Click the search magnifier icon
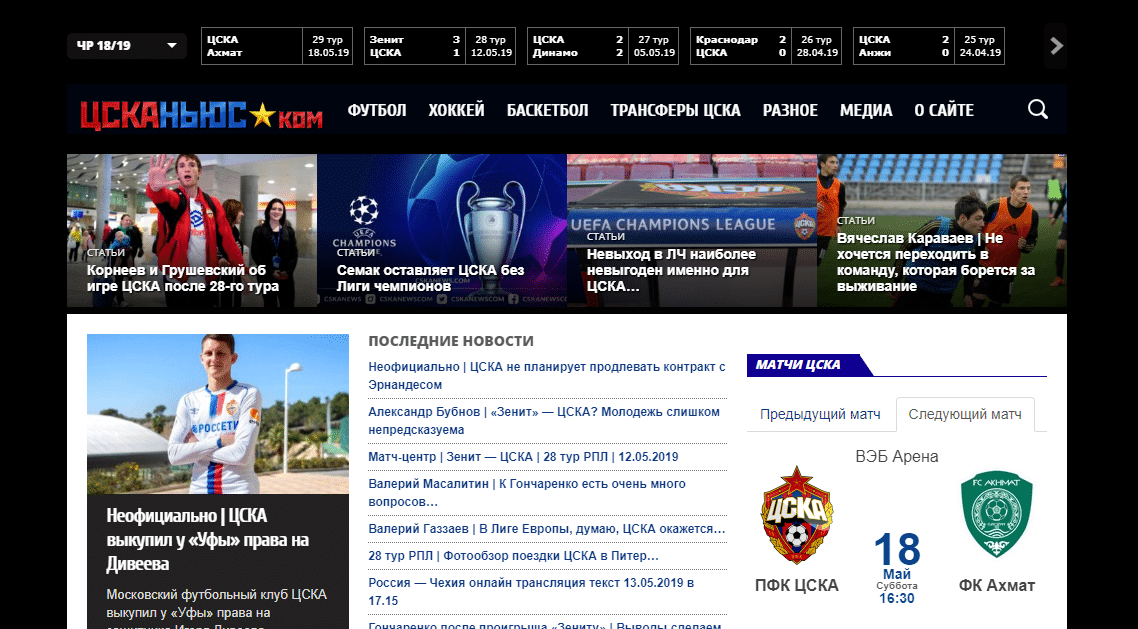Image resolution: width=1138 pixels, height=629 pixels. 1038,110
